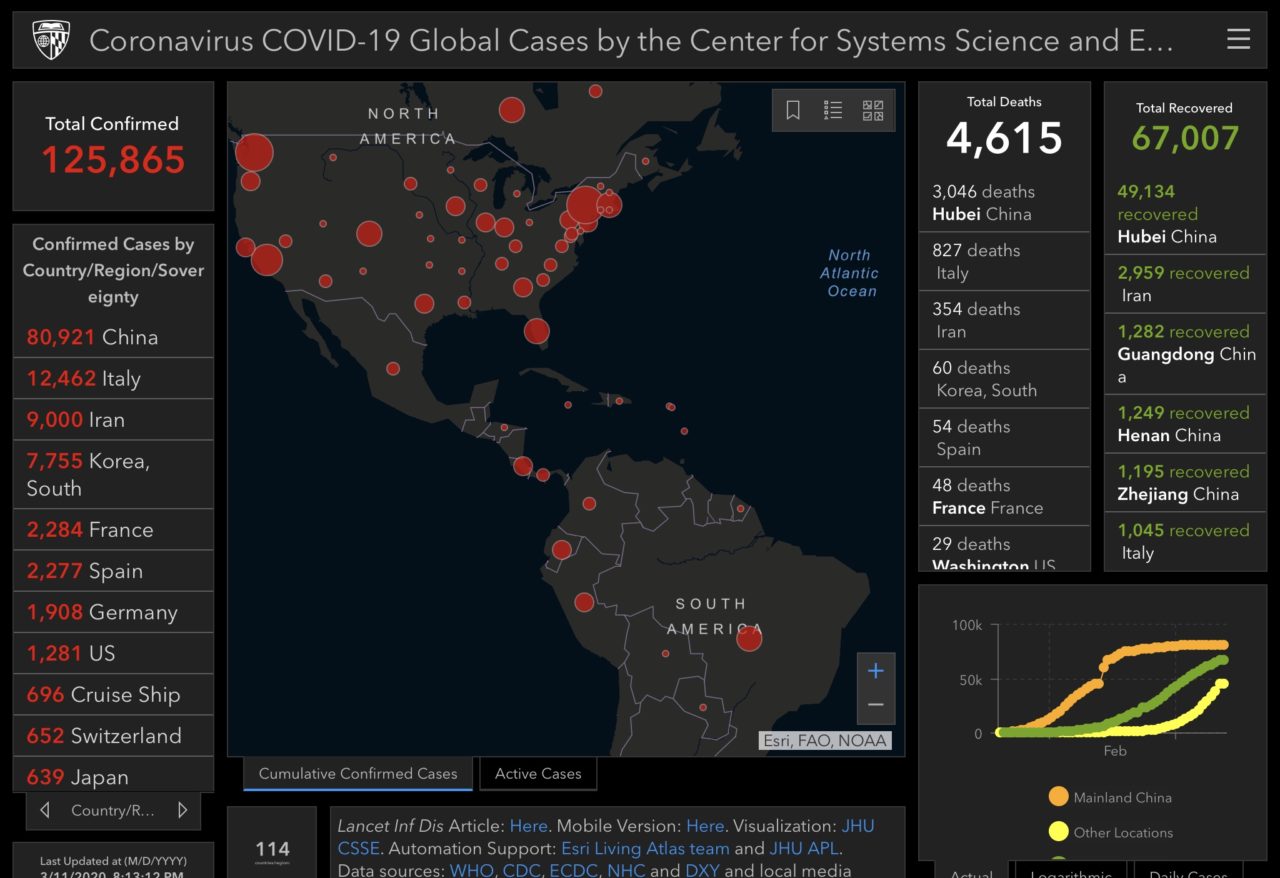Switch to the Active Cases tab

(x=538, y=773)
